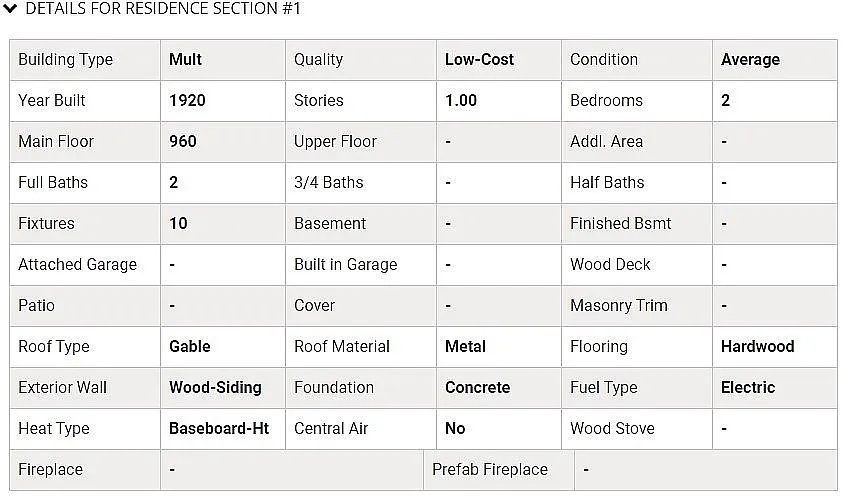The width and height of the screenshot is (845, 497).
Task: Select the Main Floor value 960
Action: [183, 141]
